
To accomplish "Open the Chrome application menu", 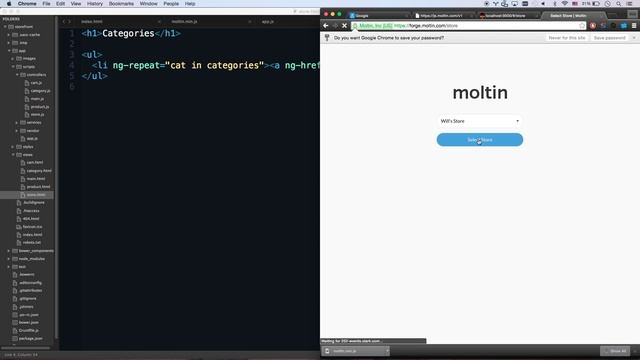I will point(27,4).
